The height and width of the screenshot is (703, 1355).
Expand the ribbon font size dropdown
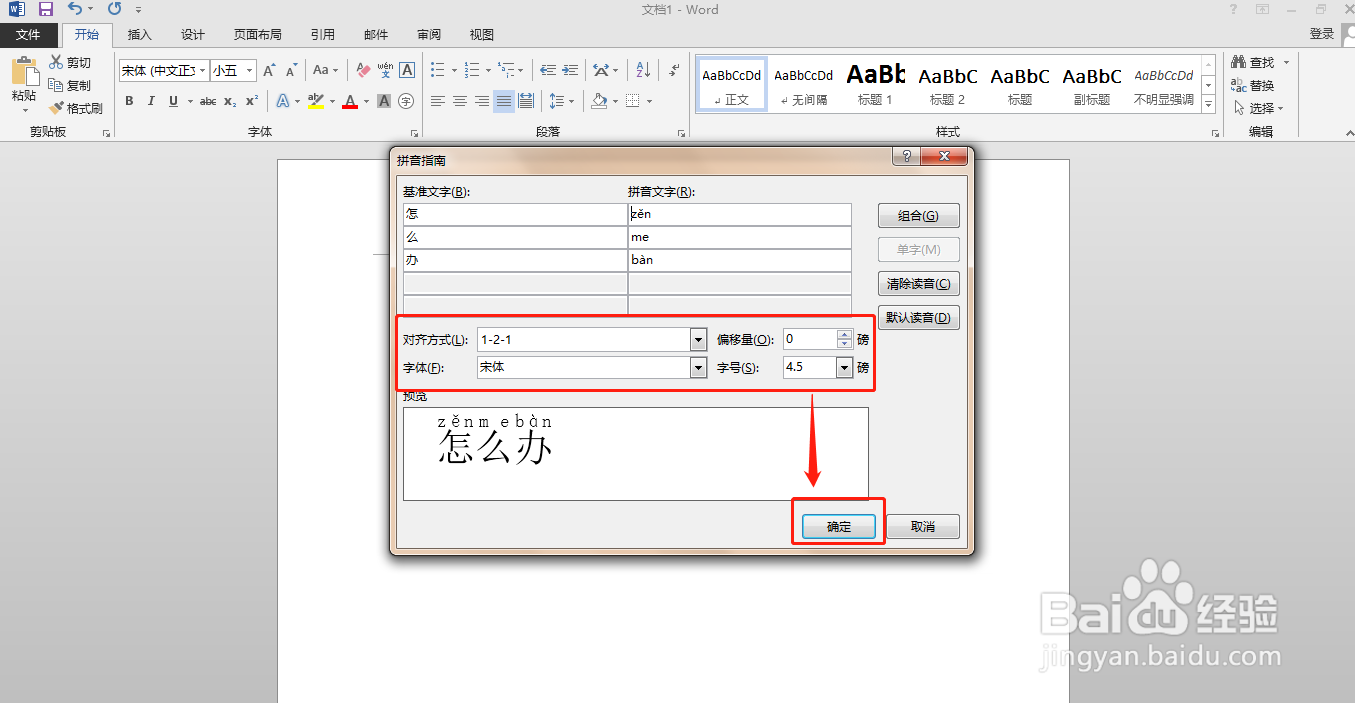tap(249, 70)
